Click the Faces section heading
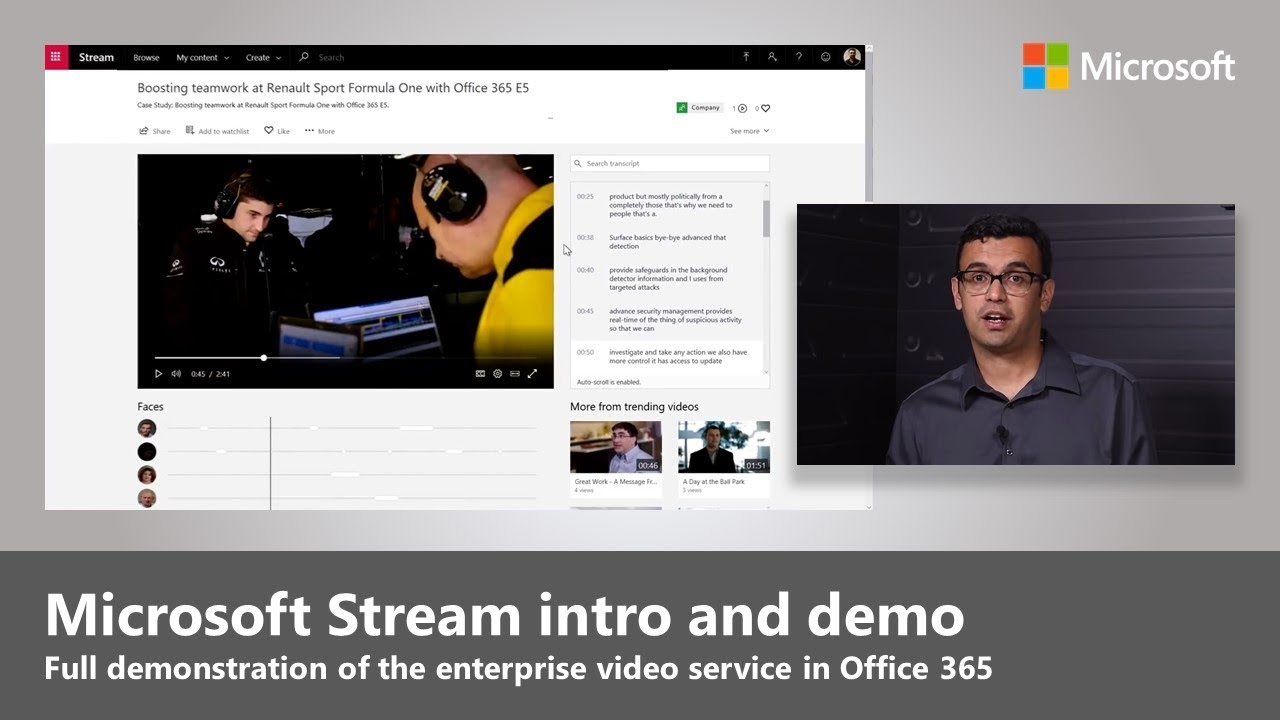1280x720 pixels. (x=150, y=407)
